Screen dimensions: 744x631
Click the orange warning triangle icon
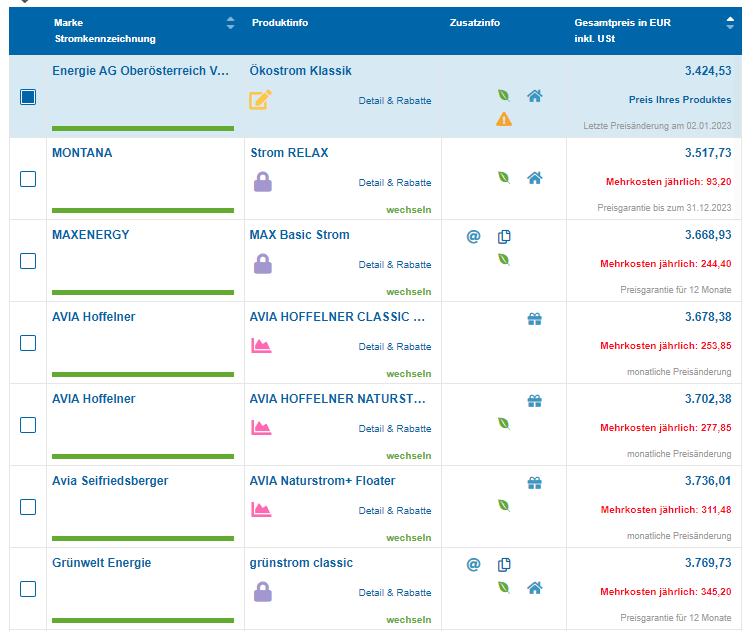click(x=504, y=119)
